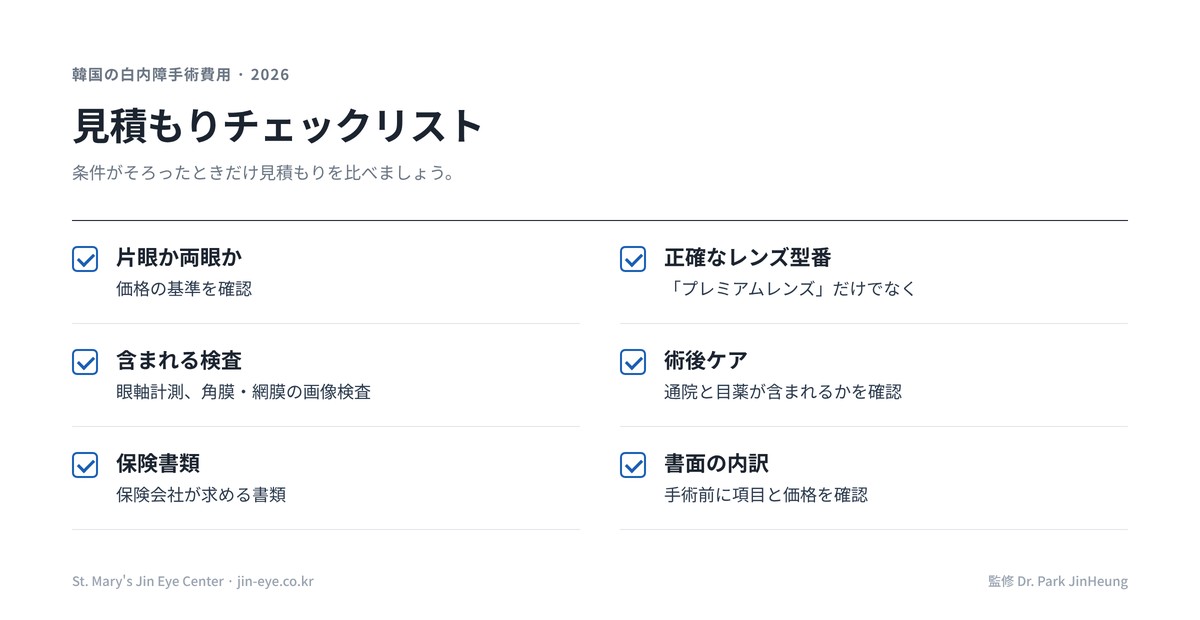Select the 正確なレンズ型番 item title
The height and width of the screenshot is (620, 1200).
[x=748, y=257]
